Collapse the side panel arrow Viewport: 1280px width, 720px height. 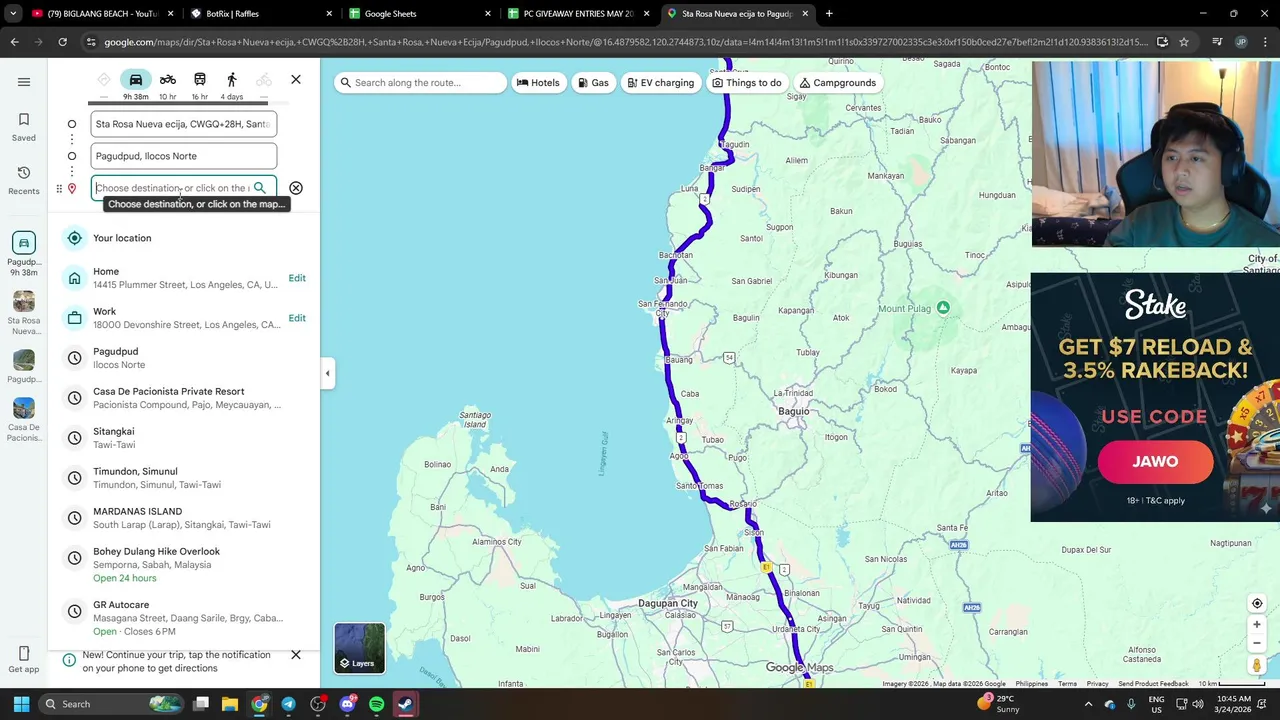(x=327, y=373)
